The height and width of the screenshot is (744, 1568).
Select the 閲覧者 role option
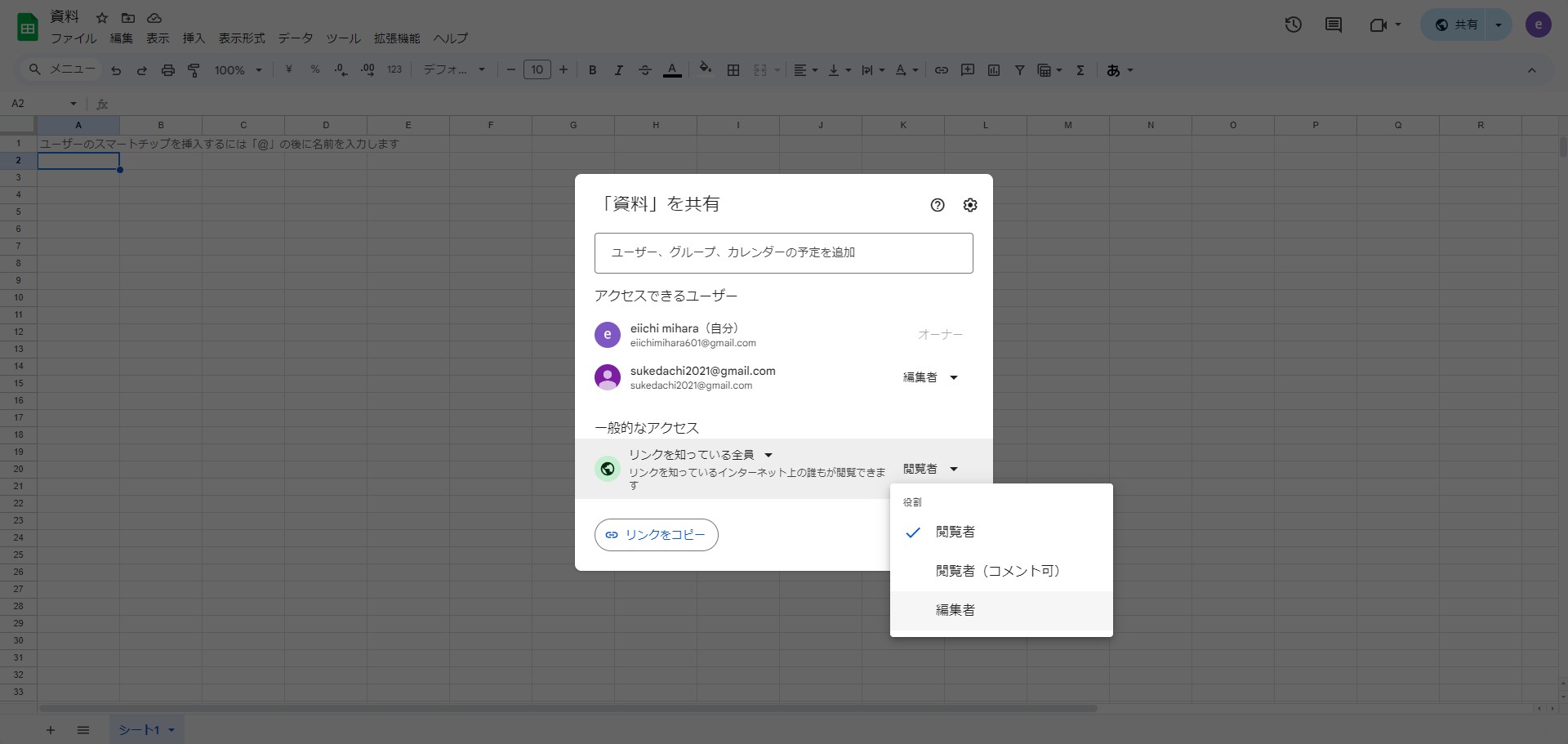point(1001,532)
